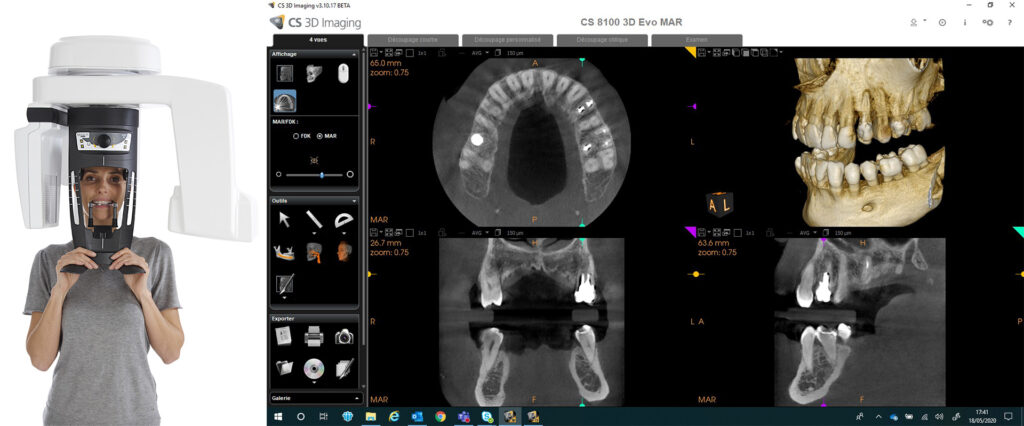The image size is (1024, 426).
Task: Open the Examen tab
Action: [697, 40]
